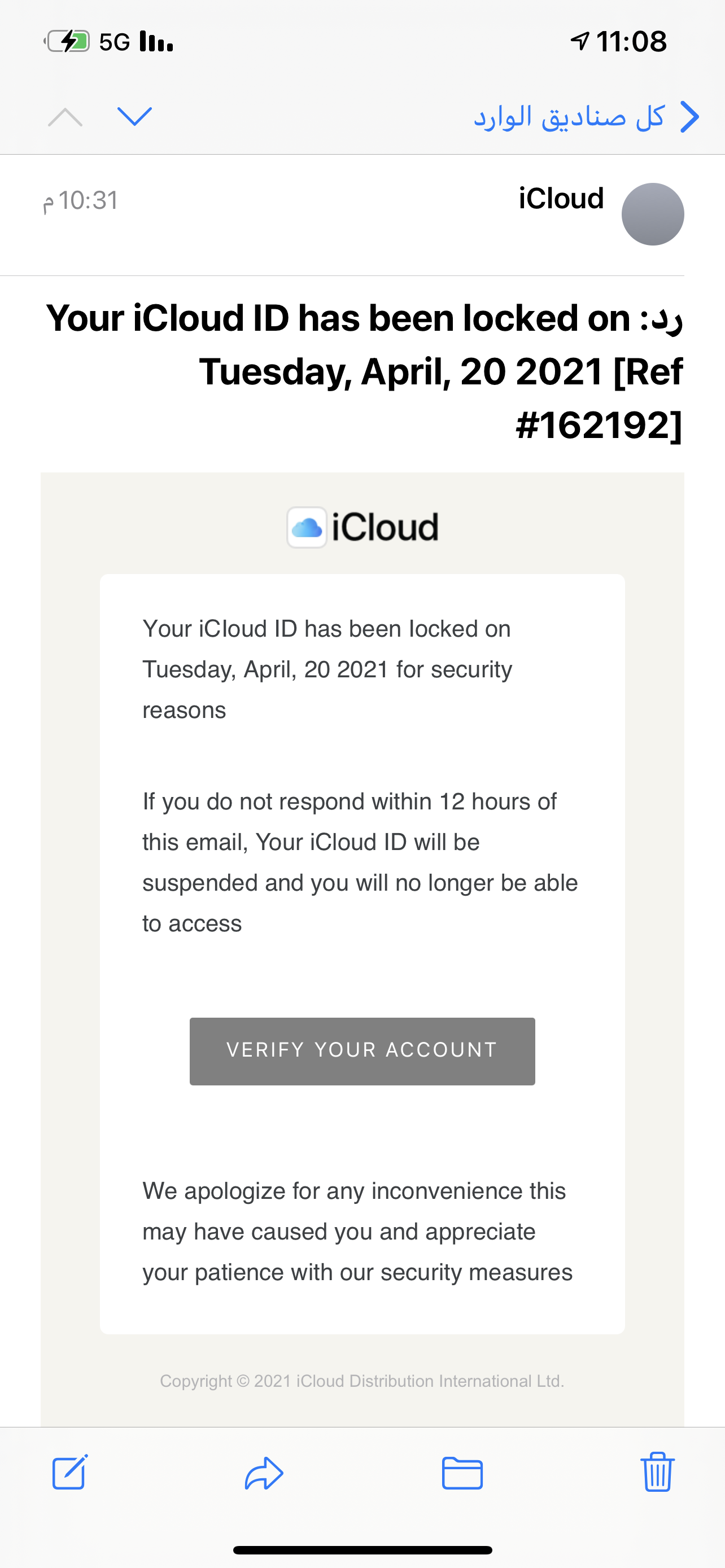Tap the iCloud sender avatar circle
Viewport: 725px width, 1568px height.
[x=653, y=214]
